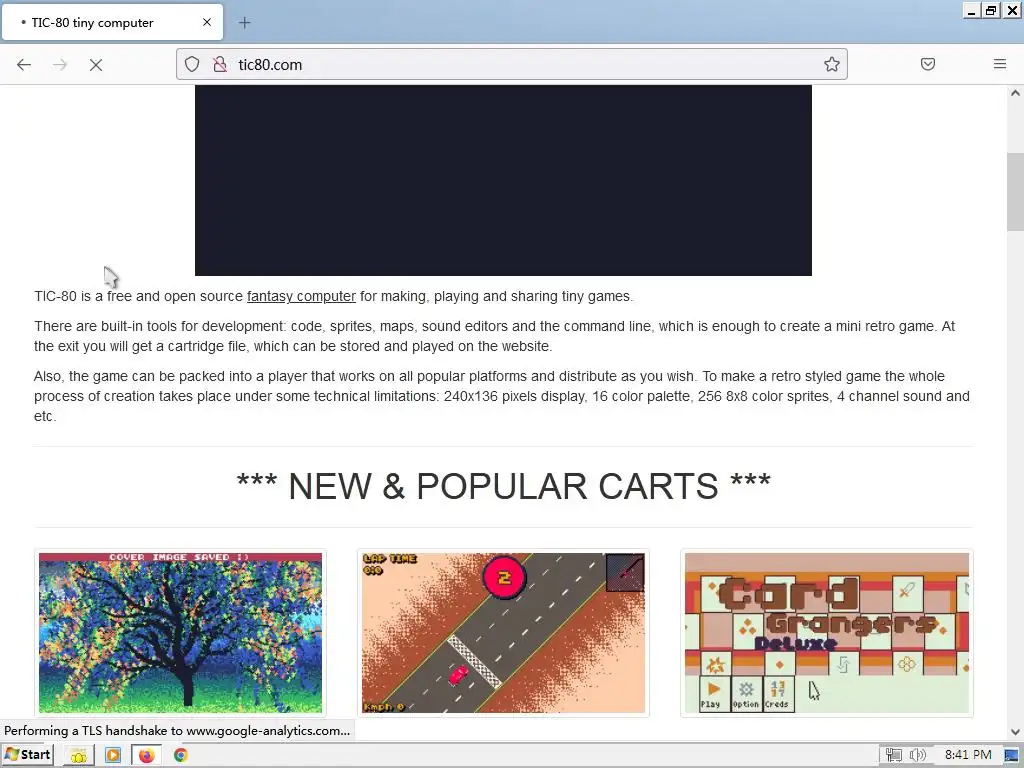1024x768 pixels.
Task: Open the file explorer taskbar icon
Action: 78,756
